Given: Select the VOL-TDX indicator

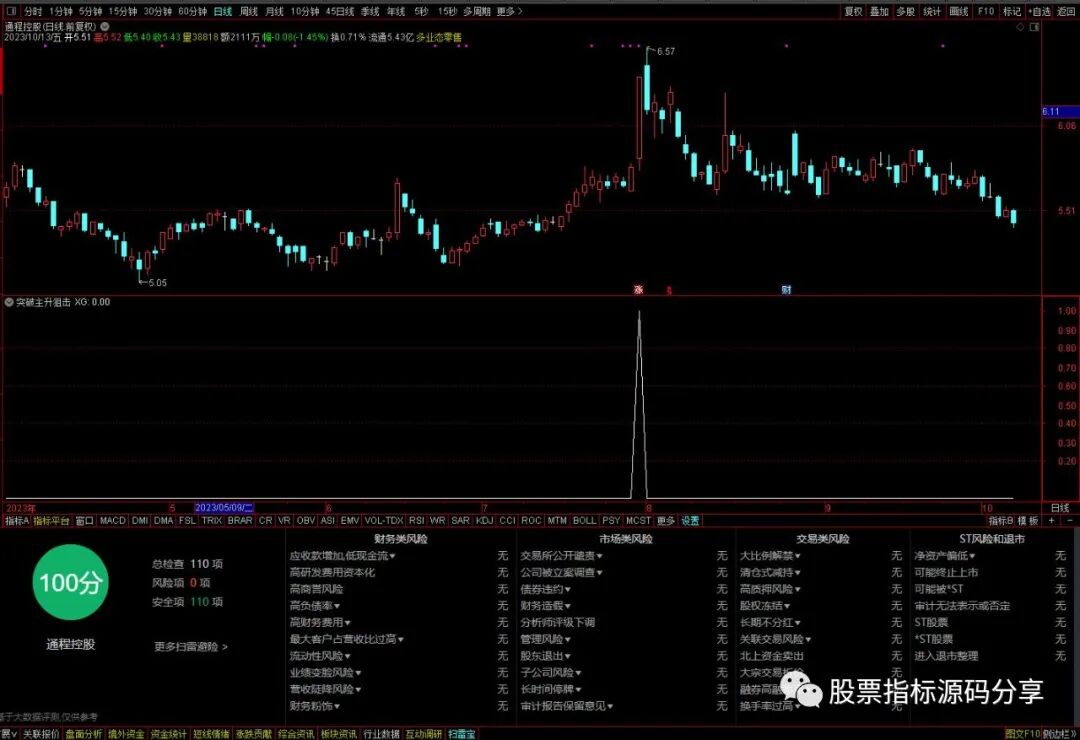Looking at the screenshot, I should pos(384,521).
